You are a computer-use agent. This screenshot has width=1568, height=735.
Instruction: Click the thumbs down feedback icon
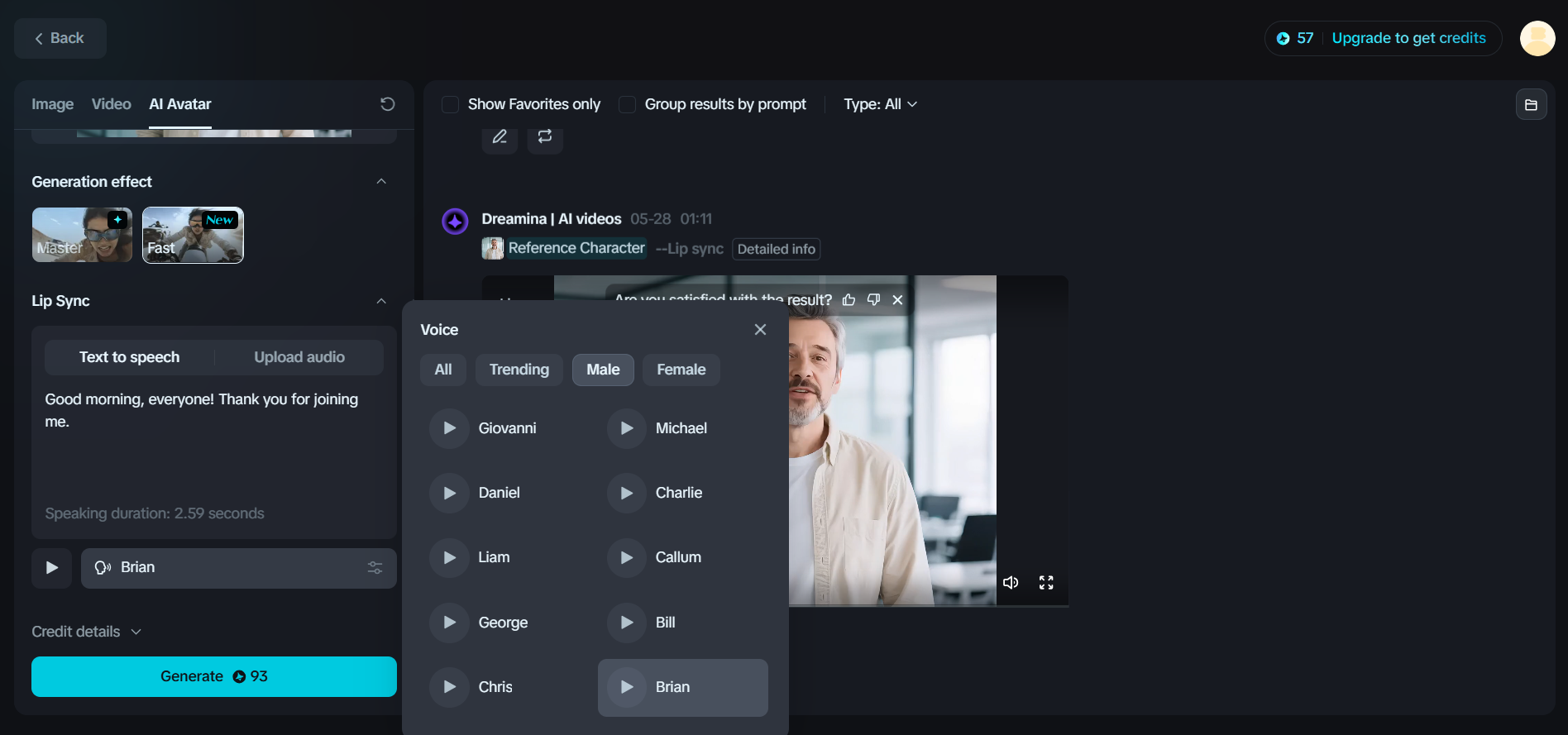873,300
